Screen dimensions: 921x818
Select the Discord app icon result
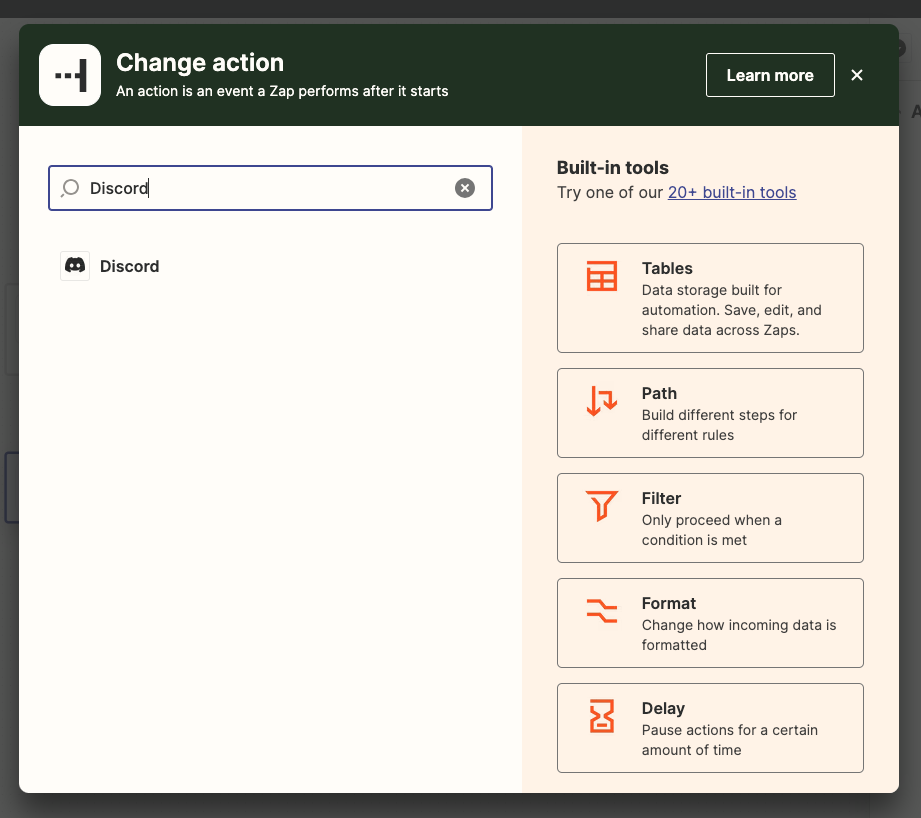75,266
